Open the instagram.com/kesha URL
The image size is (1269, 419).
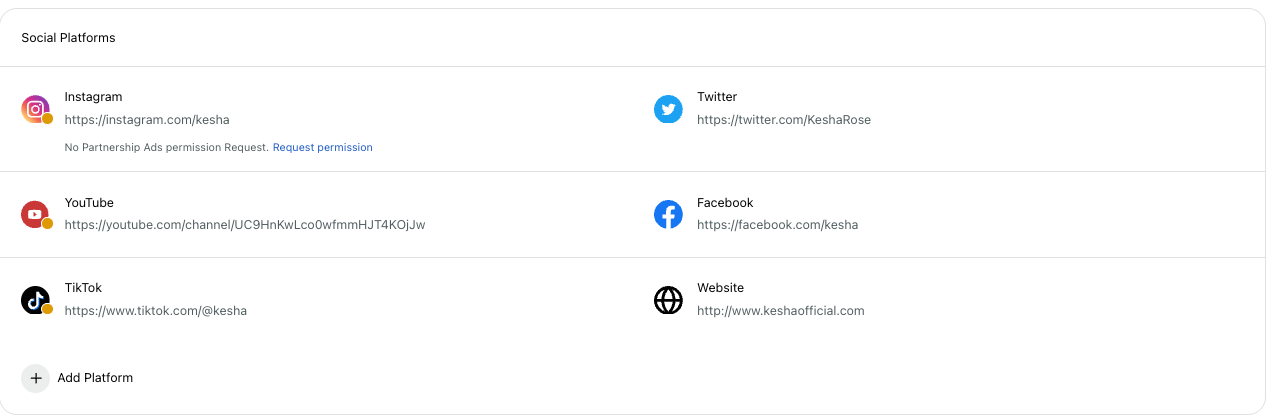click(147, 120)
